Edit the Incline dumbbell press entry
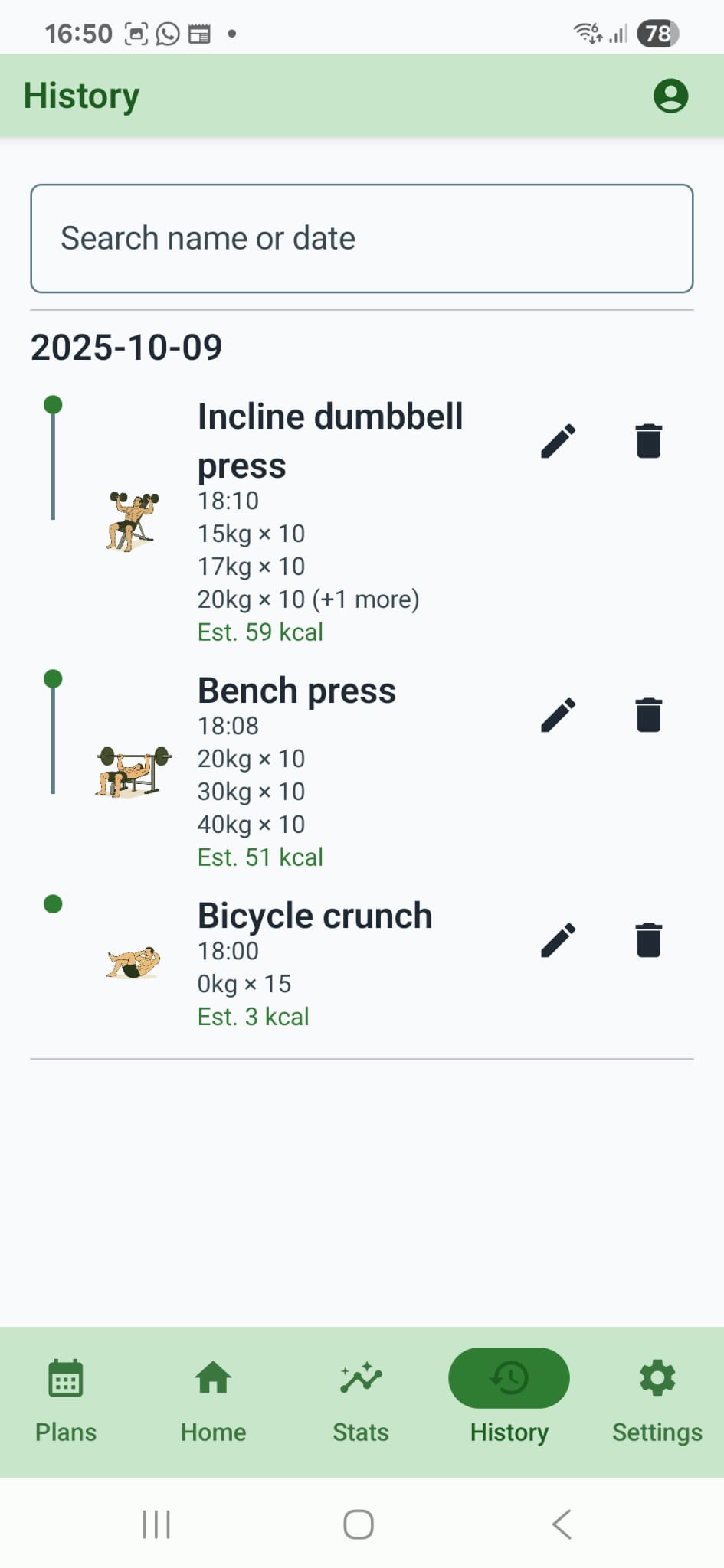This screenshot has width=724, height=1568. click(x=558, y=441)
